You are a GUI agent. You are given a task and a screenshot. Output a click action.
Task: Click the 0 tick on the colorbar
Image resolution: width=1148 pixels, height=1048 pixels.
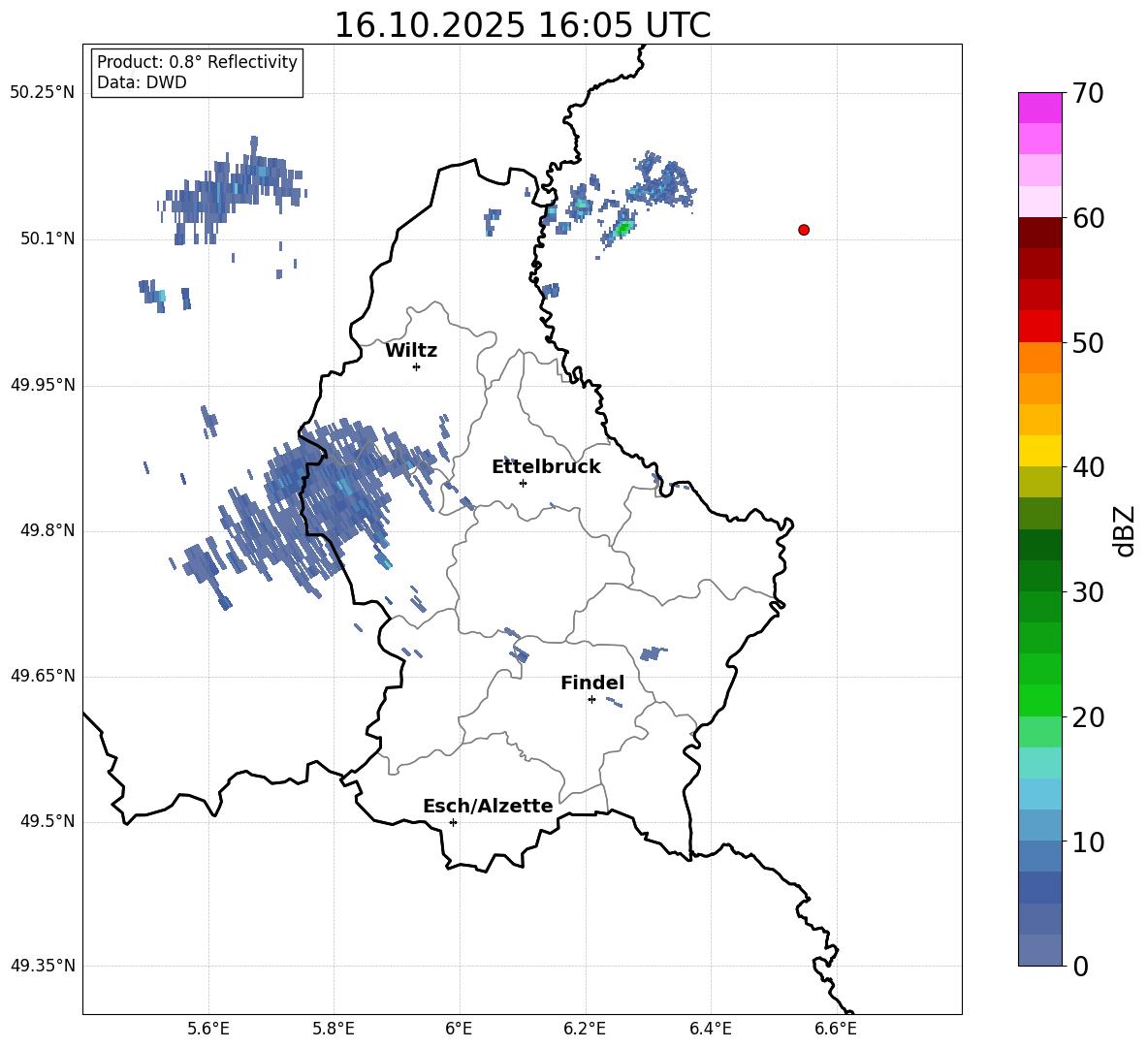click(1081, 966)
